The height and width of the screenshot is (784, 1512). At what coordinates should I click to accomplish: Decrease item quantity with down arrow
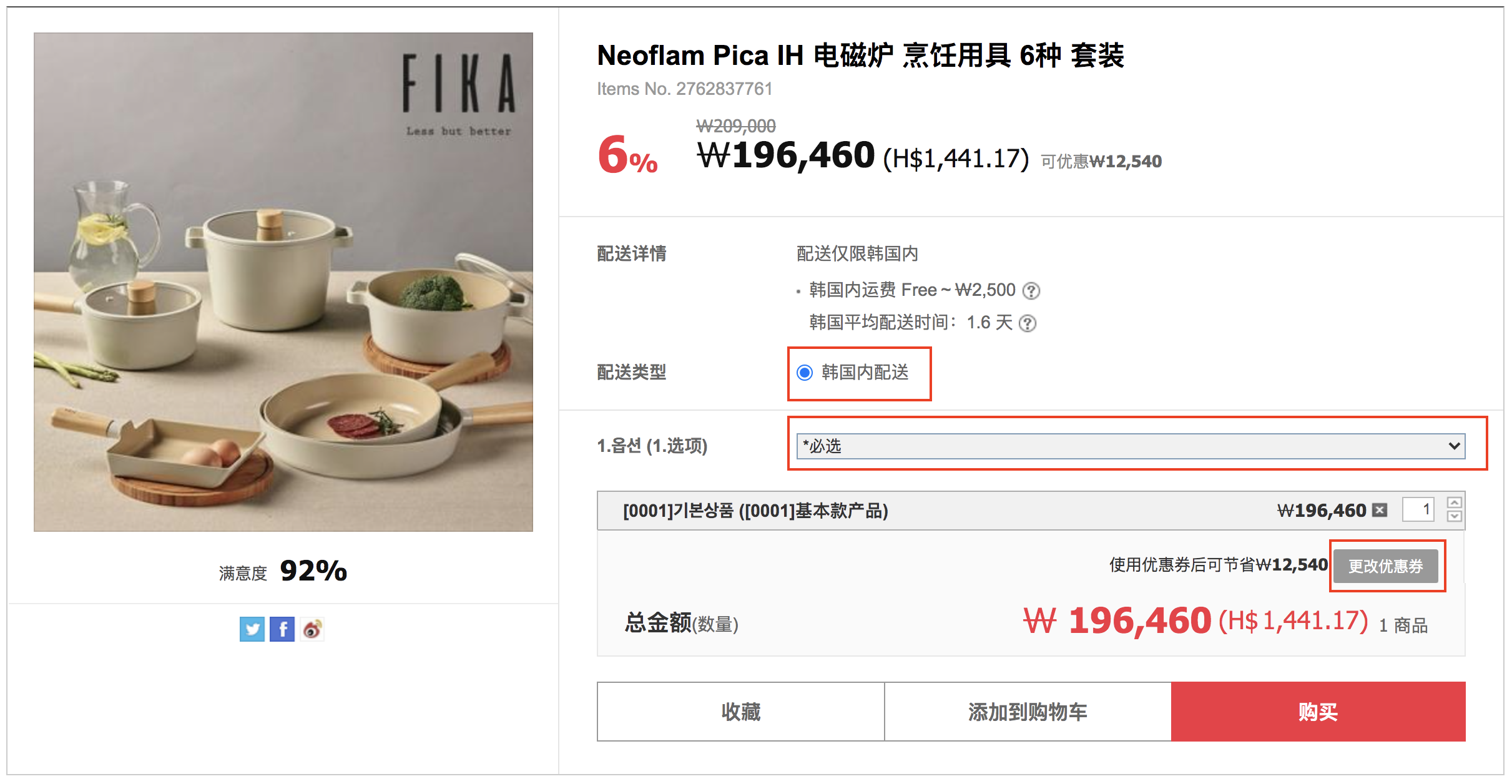click(x=1454, y=517)
